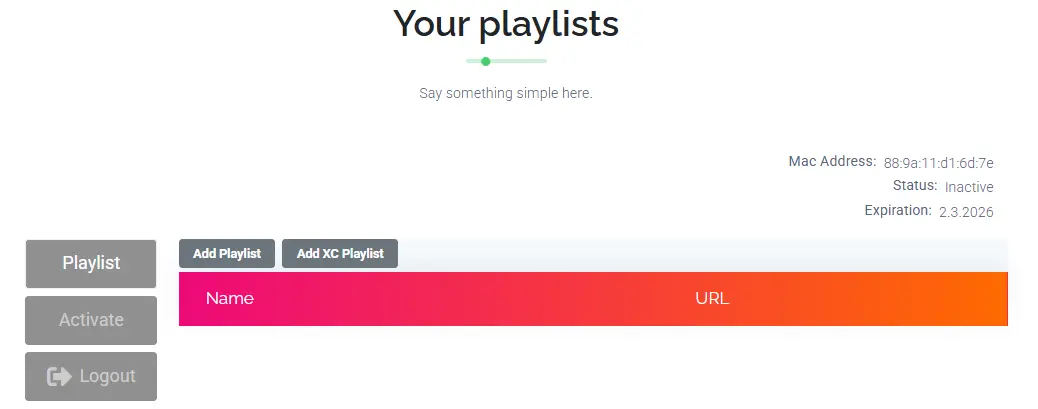
Task: Click the 'Say something simple here.' subtitle
Action: point(506,94)
